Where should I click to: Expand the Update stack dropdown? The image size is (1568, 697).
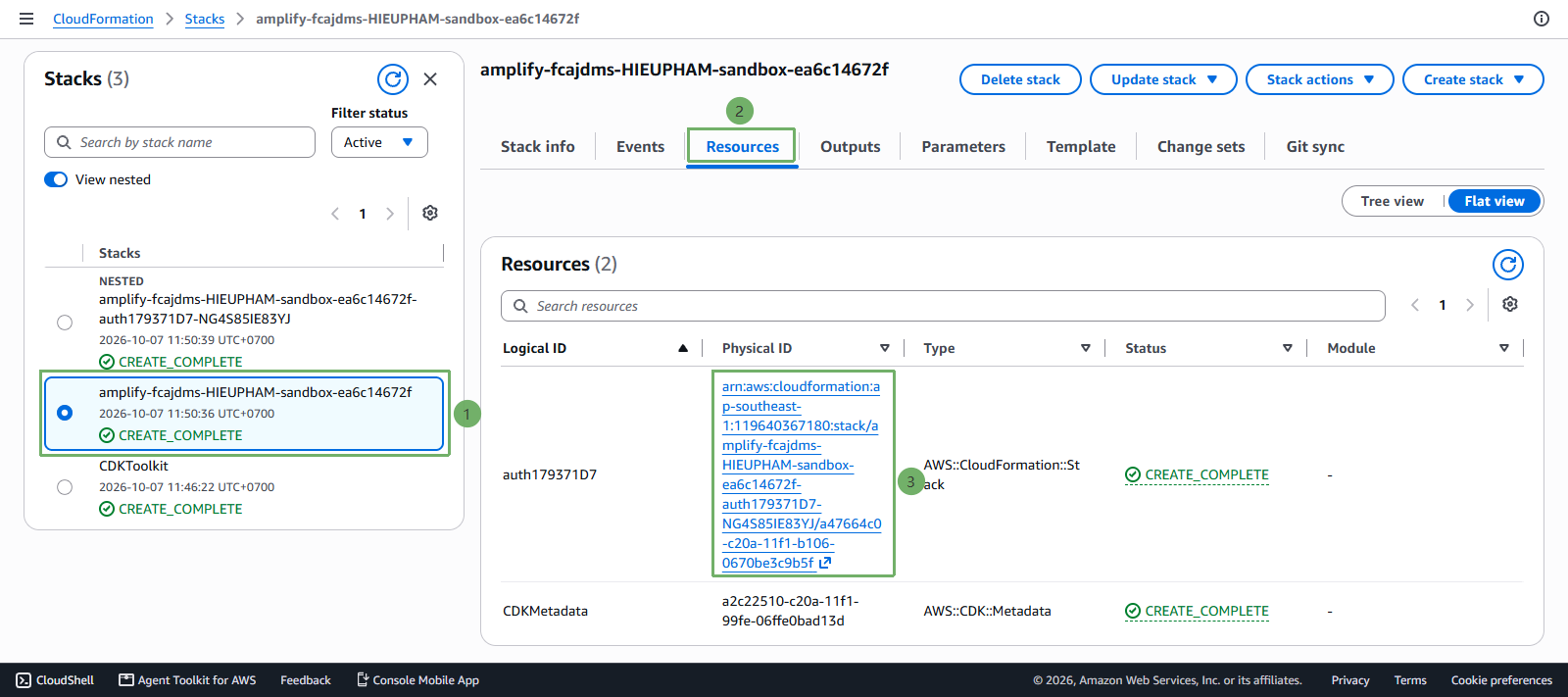pos(1163,79)
